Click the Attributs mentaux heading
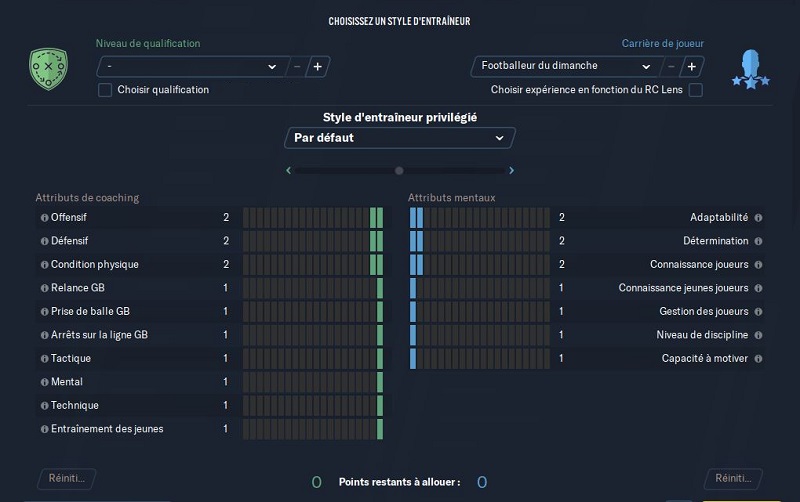The height and width of the screenshot is (502, 800). (452, 198)
